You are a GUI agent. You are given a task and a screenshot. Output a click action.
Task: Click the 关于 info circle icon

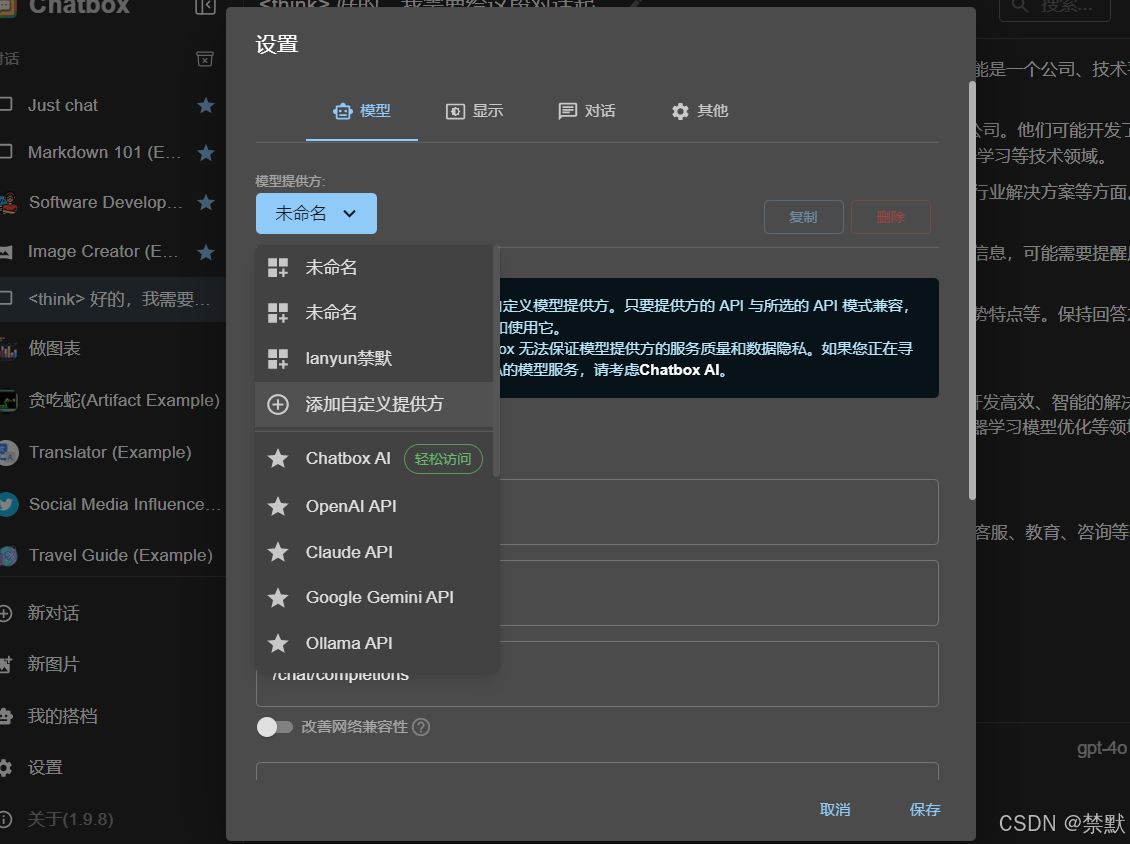point(4,819)
